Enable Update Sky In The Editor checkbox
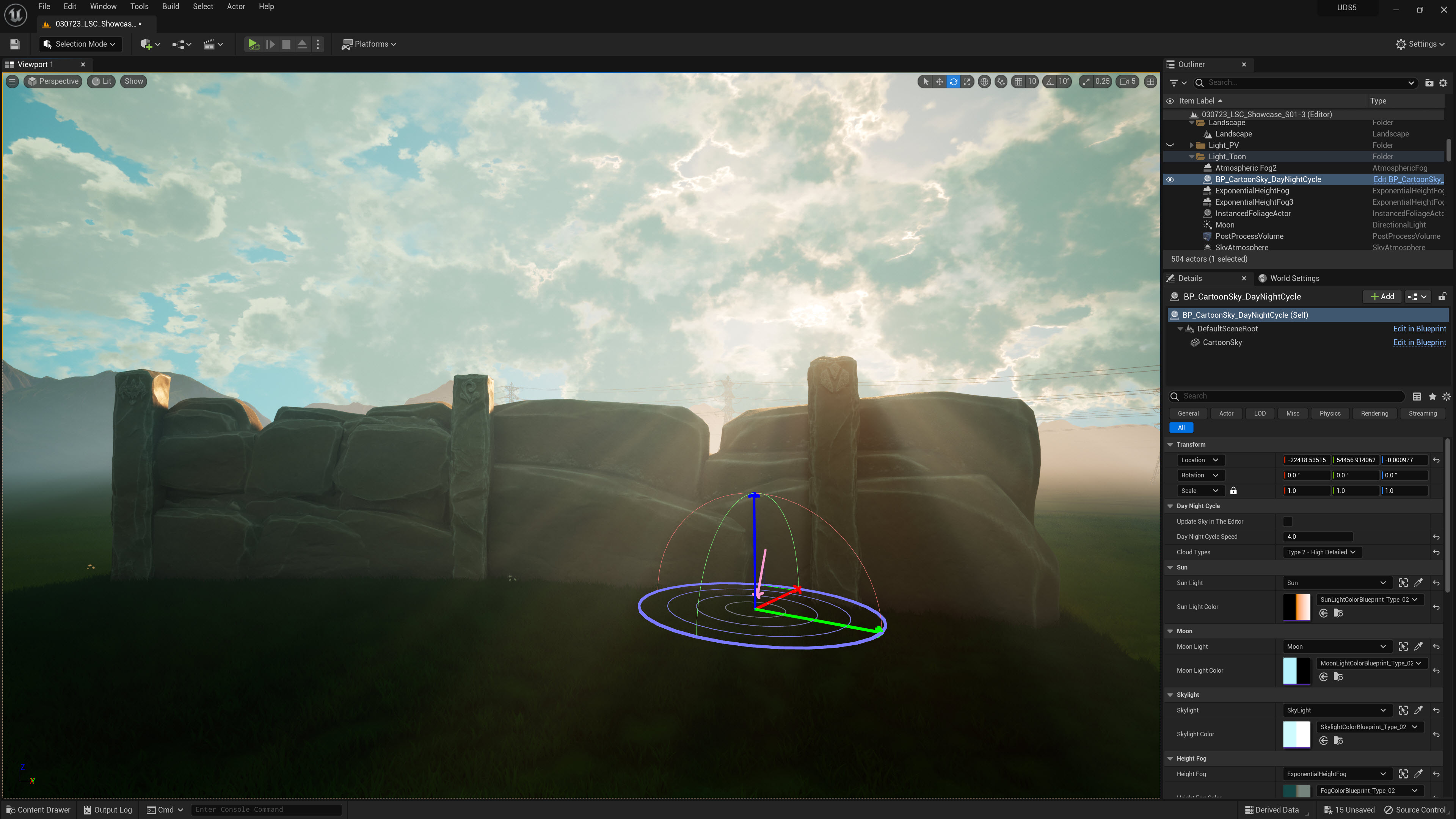The width and height of the screenshot is (1456, 819). pos(1288,521)
